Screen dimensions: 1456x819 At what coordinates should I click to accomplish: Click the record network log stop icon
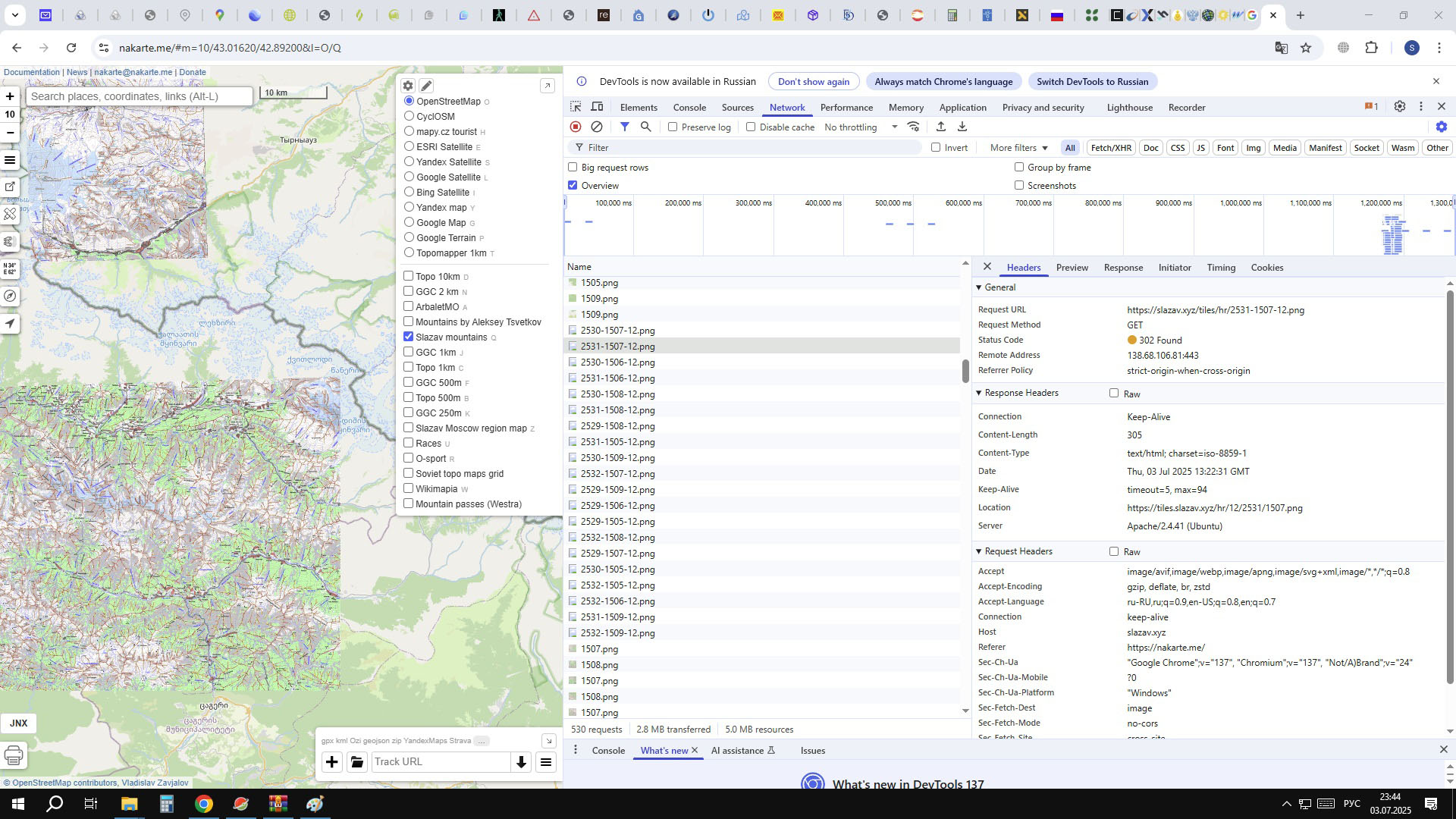[x=576, y=127]
